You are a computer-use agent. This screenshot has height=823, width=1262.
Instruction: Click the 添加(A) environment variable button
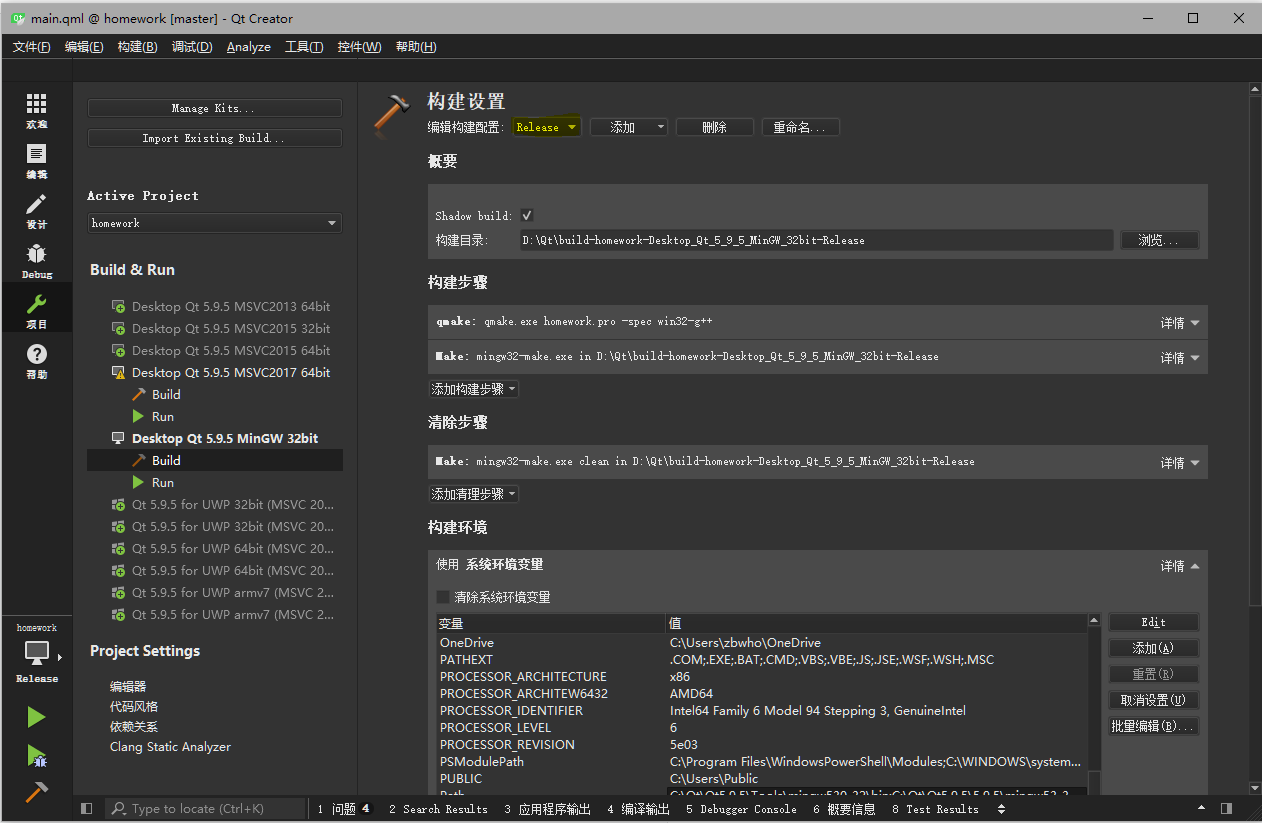click(1153, 648)
